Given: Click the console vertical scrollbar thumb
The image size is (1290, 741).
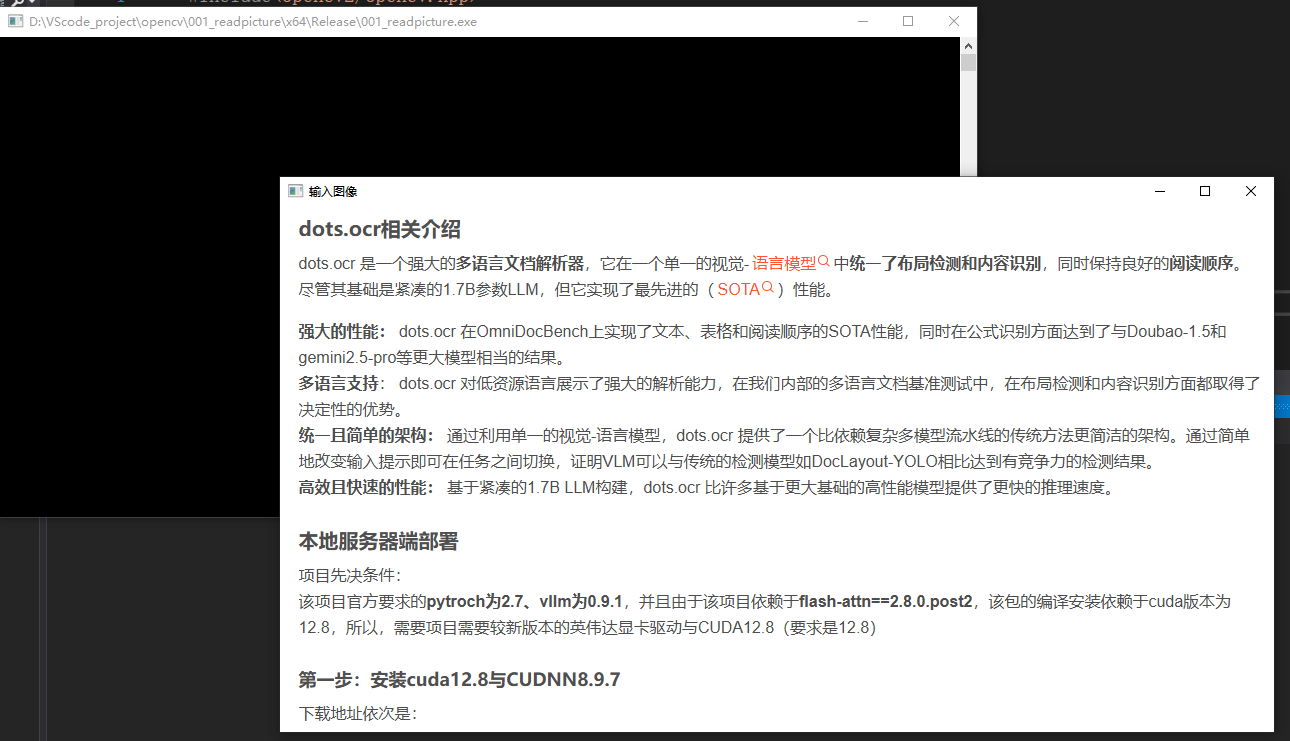Looking at the screenshot, I should pos(968,63).
